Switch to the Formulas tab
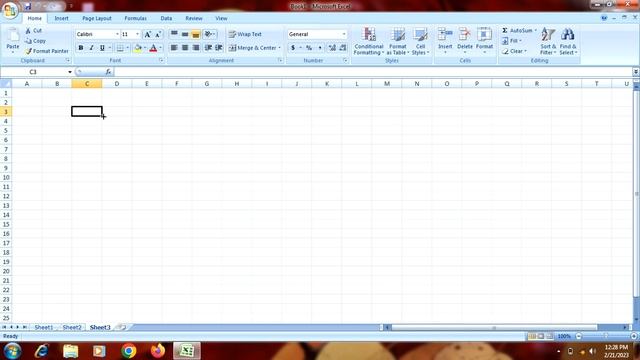The height and width of the screenshot is (360, 640). click(x=136, y=18)
